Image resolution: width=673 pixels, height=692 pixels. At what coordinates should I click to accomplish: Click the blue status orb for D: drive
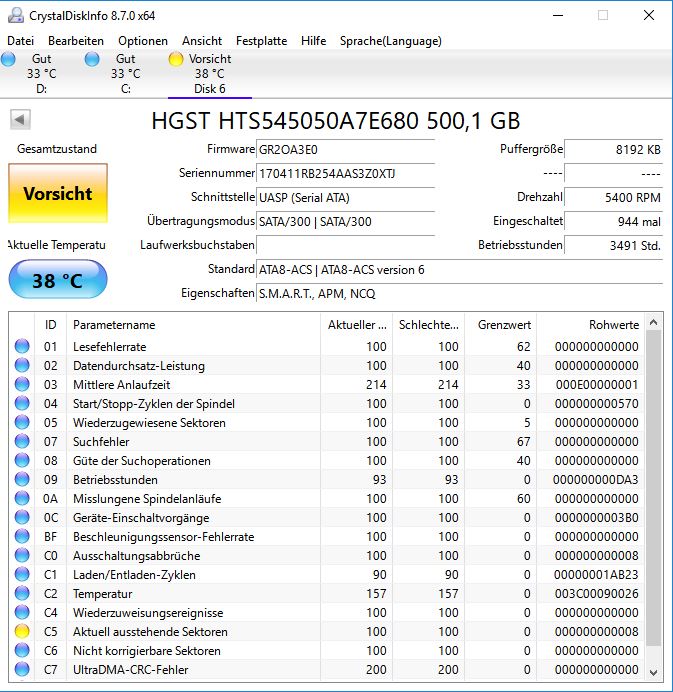pos(8,59)
